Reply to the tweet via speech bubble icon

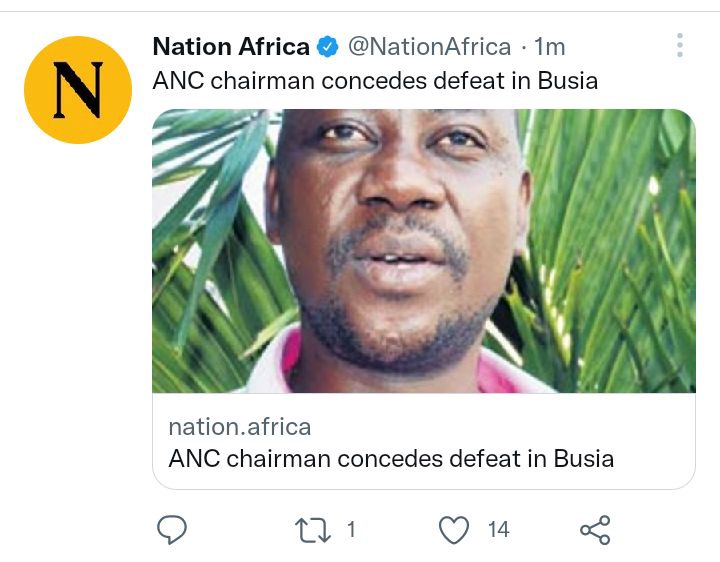point(173,530)
